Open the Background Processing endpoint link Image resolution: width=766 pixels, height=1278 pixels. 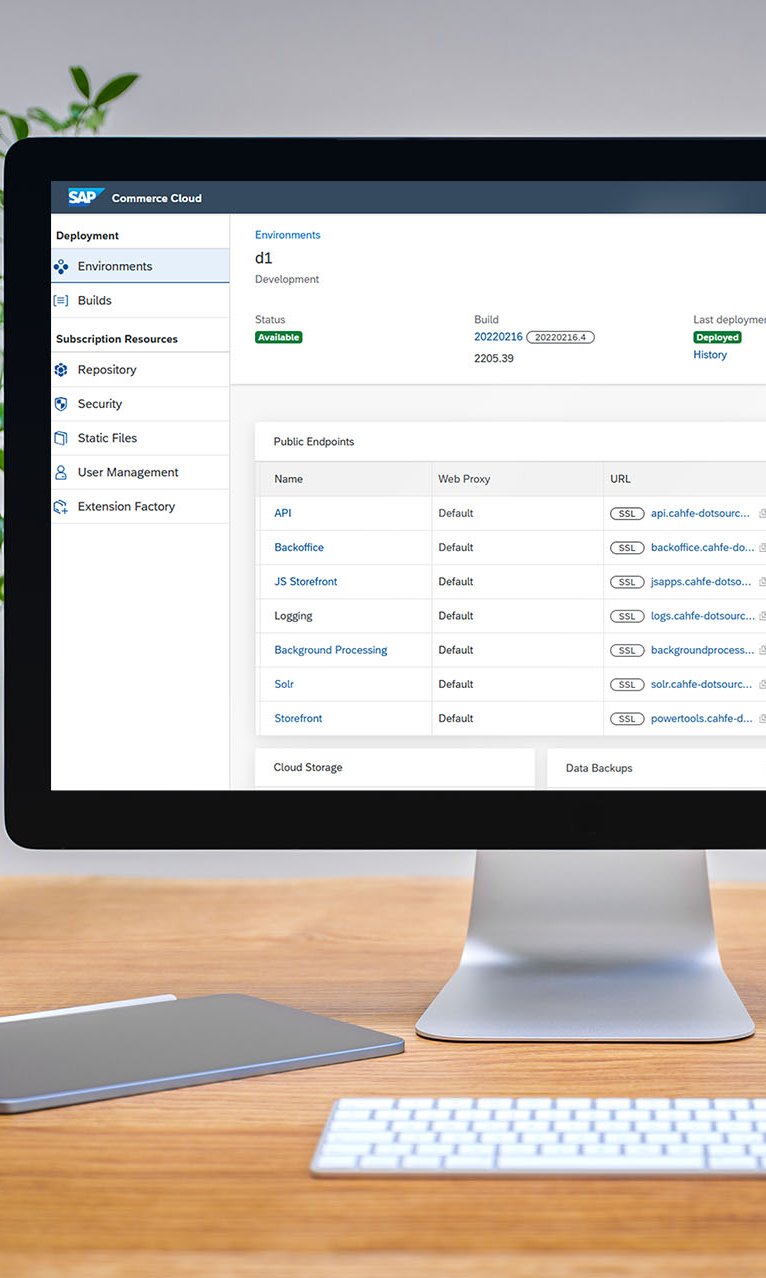pyautogui.click(x=331, y=650)
